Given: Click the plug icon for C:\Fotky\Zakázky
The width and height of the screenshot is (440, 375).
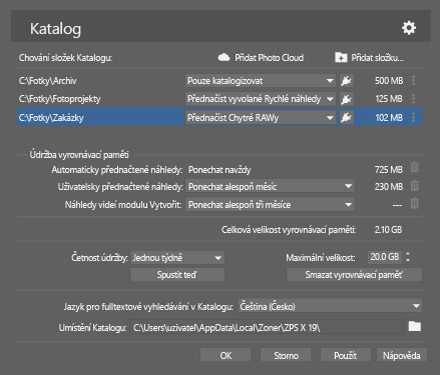Looking at the screenshot, I should [x=346, y=117].
